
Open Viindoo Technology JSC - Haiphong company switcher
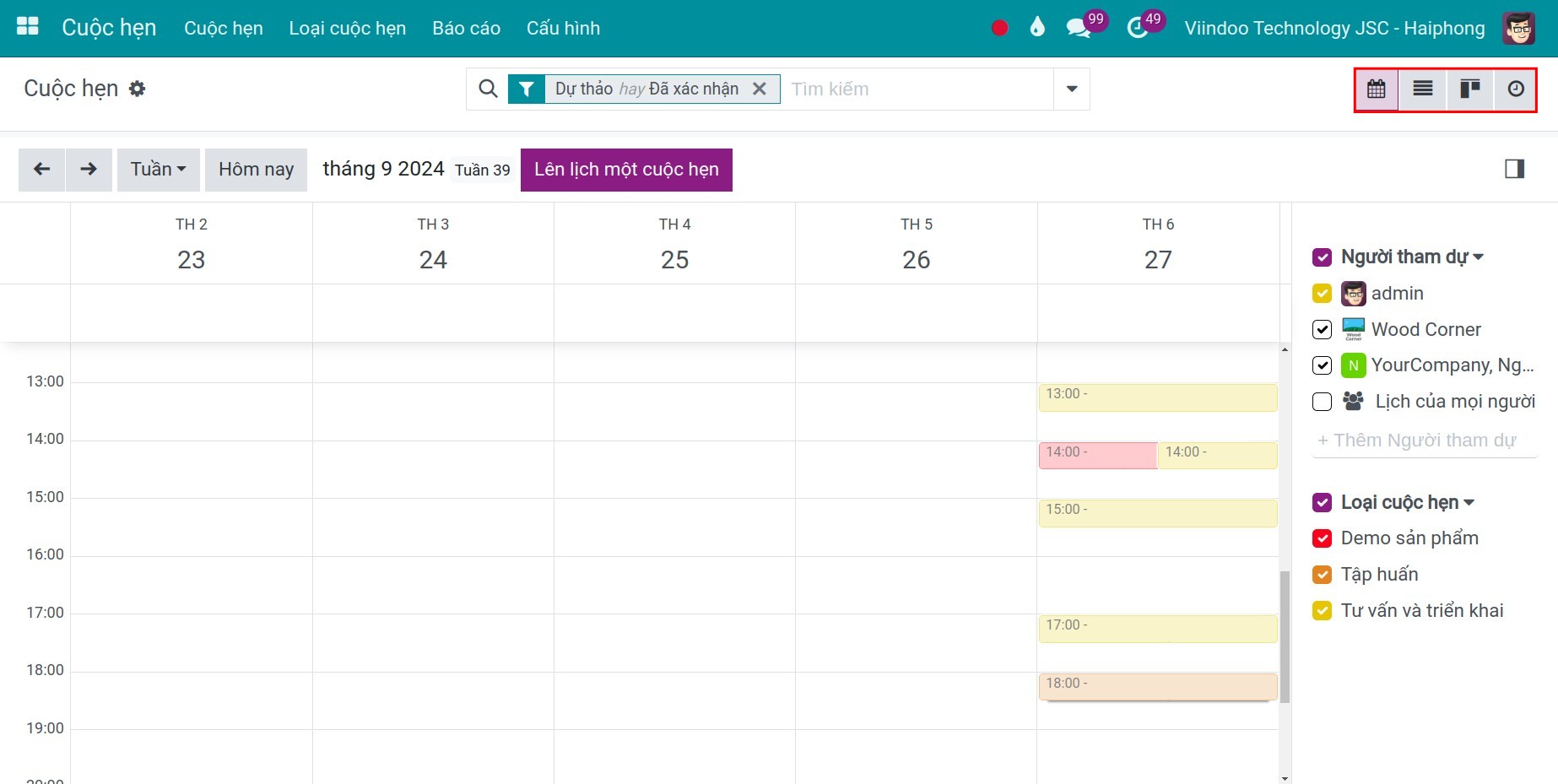coord(1334,28)
